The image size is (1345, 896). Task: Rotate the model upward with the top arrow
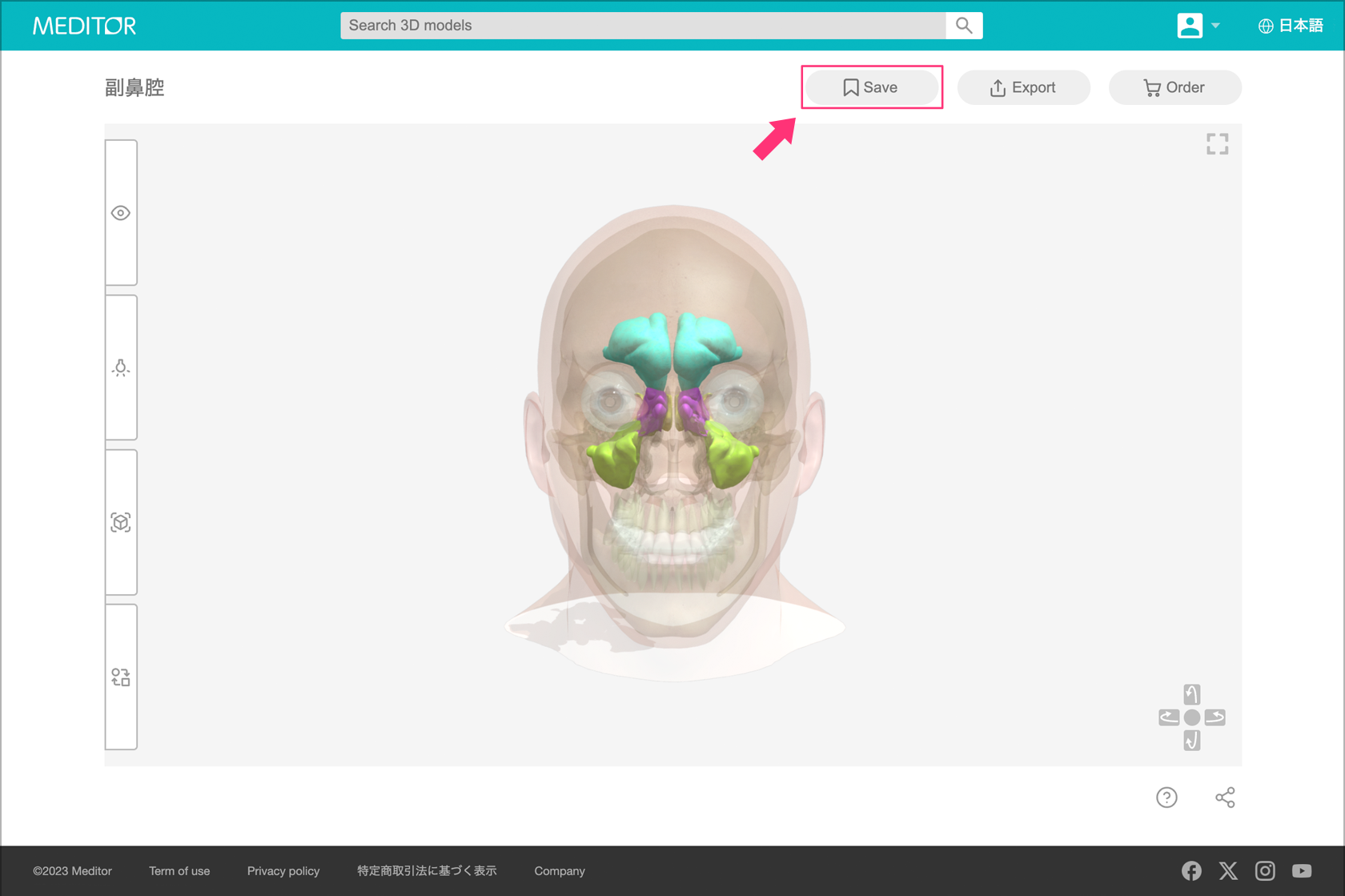click(1192, 694)
